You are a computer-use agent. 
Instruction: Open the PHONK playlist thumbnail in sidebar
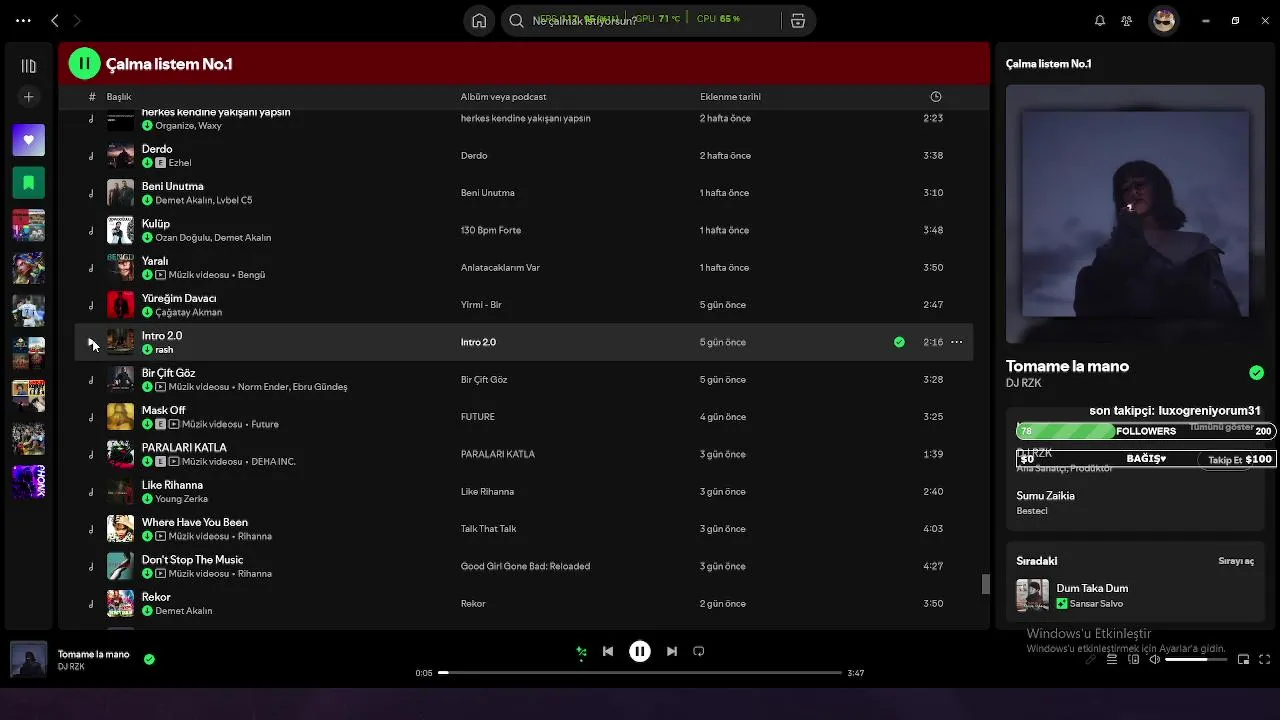[x=28, y=482]
